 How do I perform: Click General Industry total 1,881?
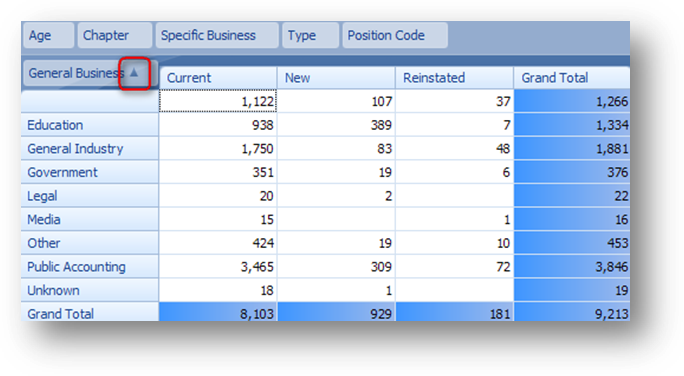[572, 149]
